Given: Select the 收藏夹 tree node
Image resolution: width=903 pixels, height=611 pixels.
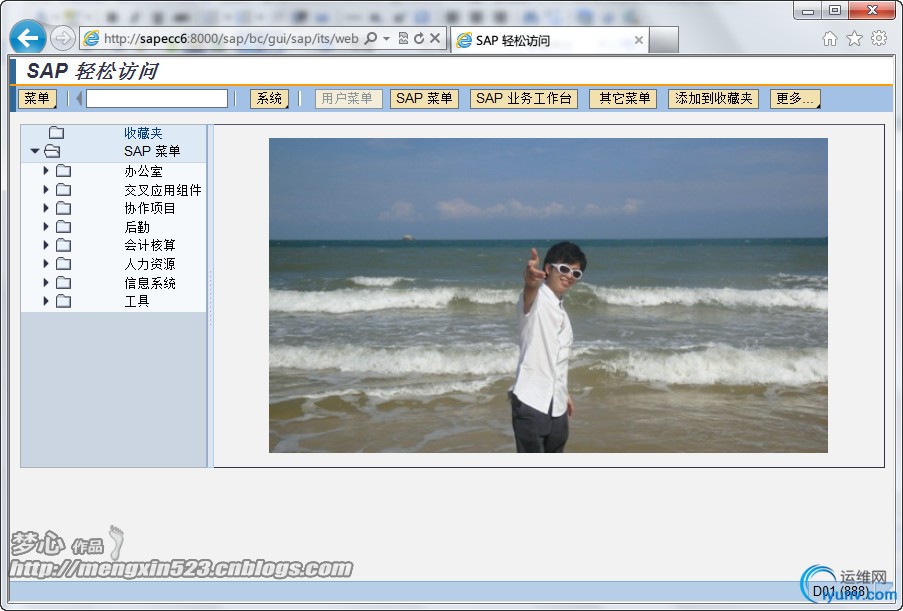Looking at the screenshot, I should tap(143, 133).
